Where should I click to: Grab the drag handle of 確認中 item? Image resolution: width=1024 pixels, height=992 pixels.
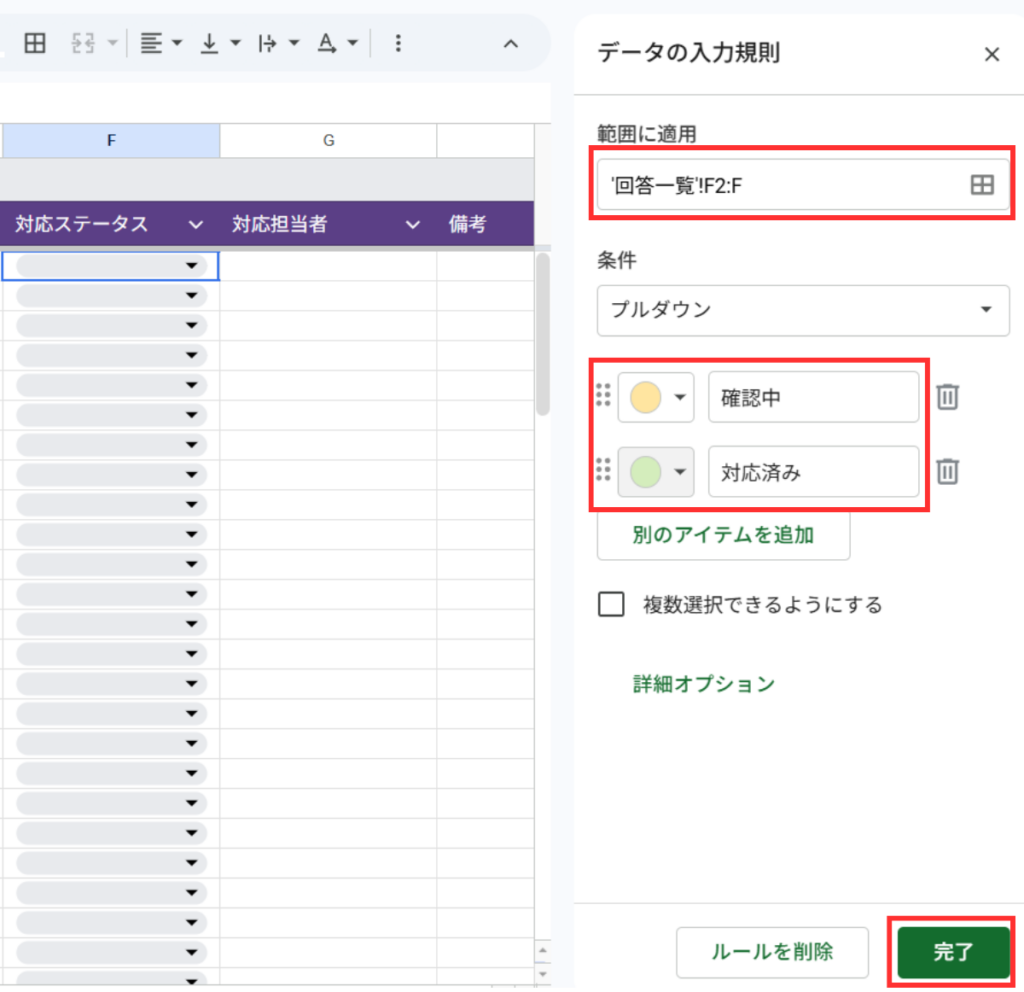(x=603, y=394)
